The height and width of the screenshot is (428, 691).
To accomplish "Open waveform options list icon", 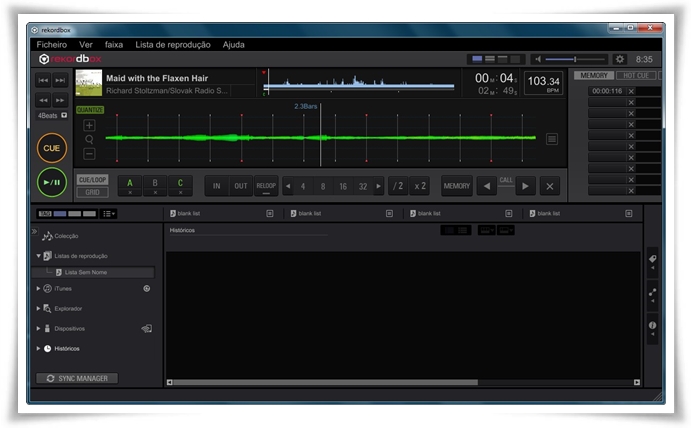I will (x=552, y=139).
